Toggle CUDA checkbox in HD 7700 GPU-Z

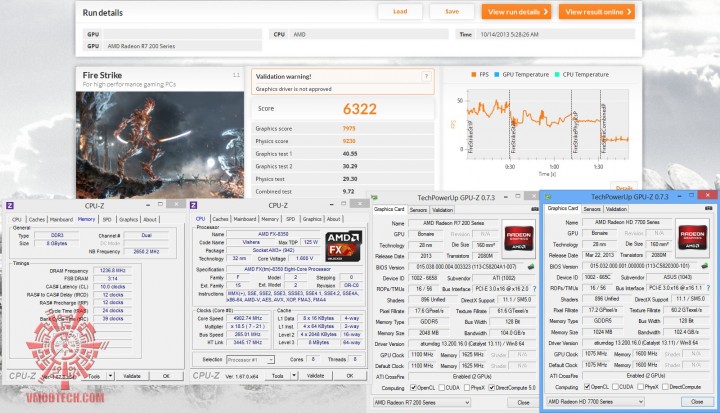615,387
